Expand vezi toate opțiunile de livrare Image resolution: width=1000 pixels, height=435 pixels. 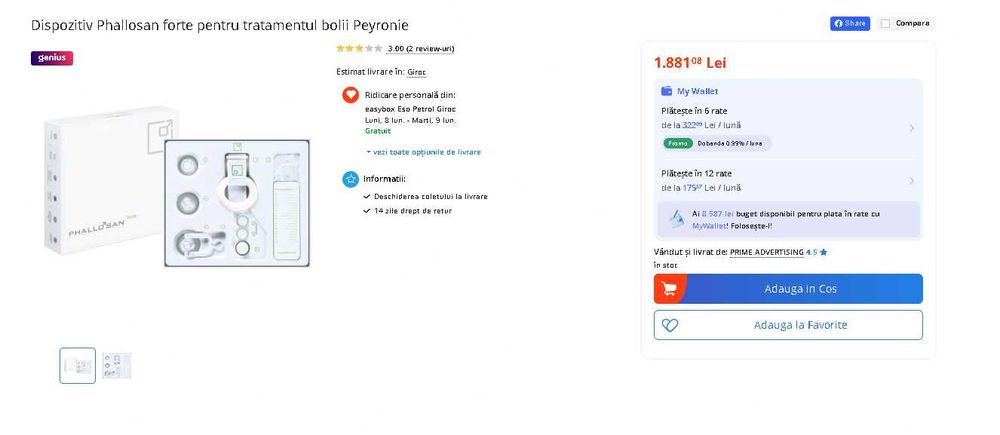tap(423, 152)
